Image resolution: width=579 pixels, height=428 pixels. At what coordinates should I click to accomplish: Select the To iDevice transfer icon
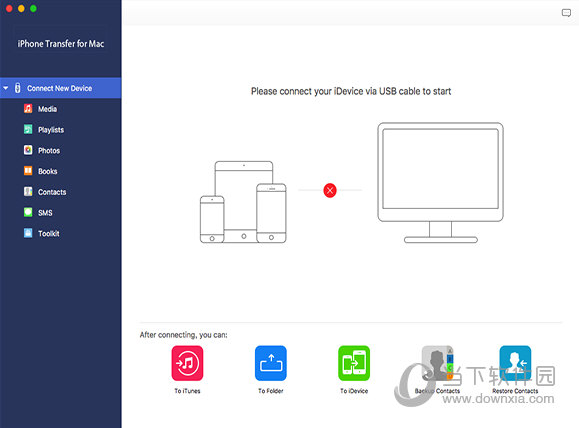[354, 363]
